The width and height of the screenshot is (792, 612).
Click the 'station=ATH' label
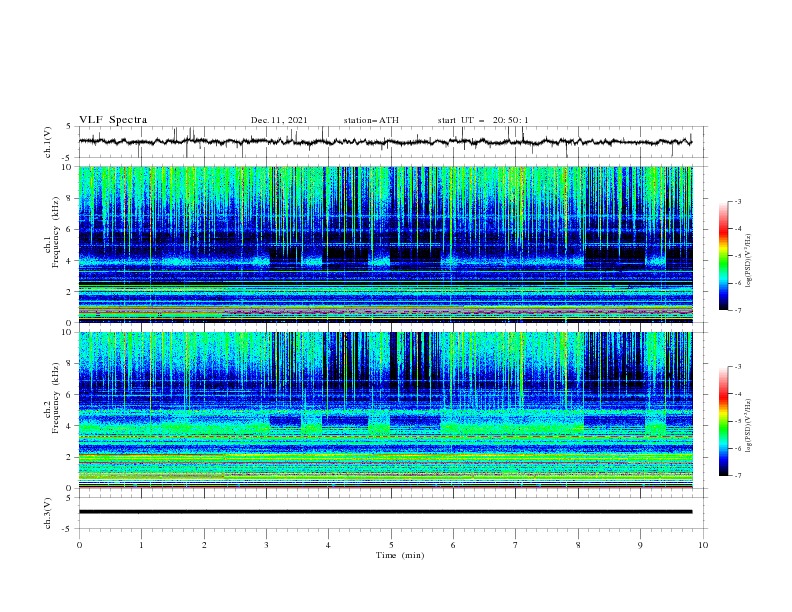[x=371, y=120]
